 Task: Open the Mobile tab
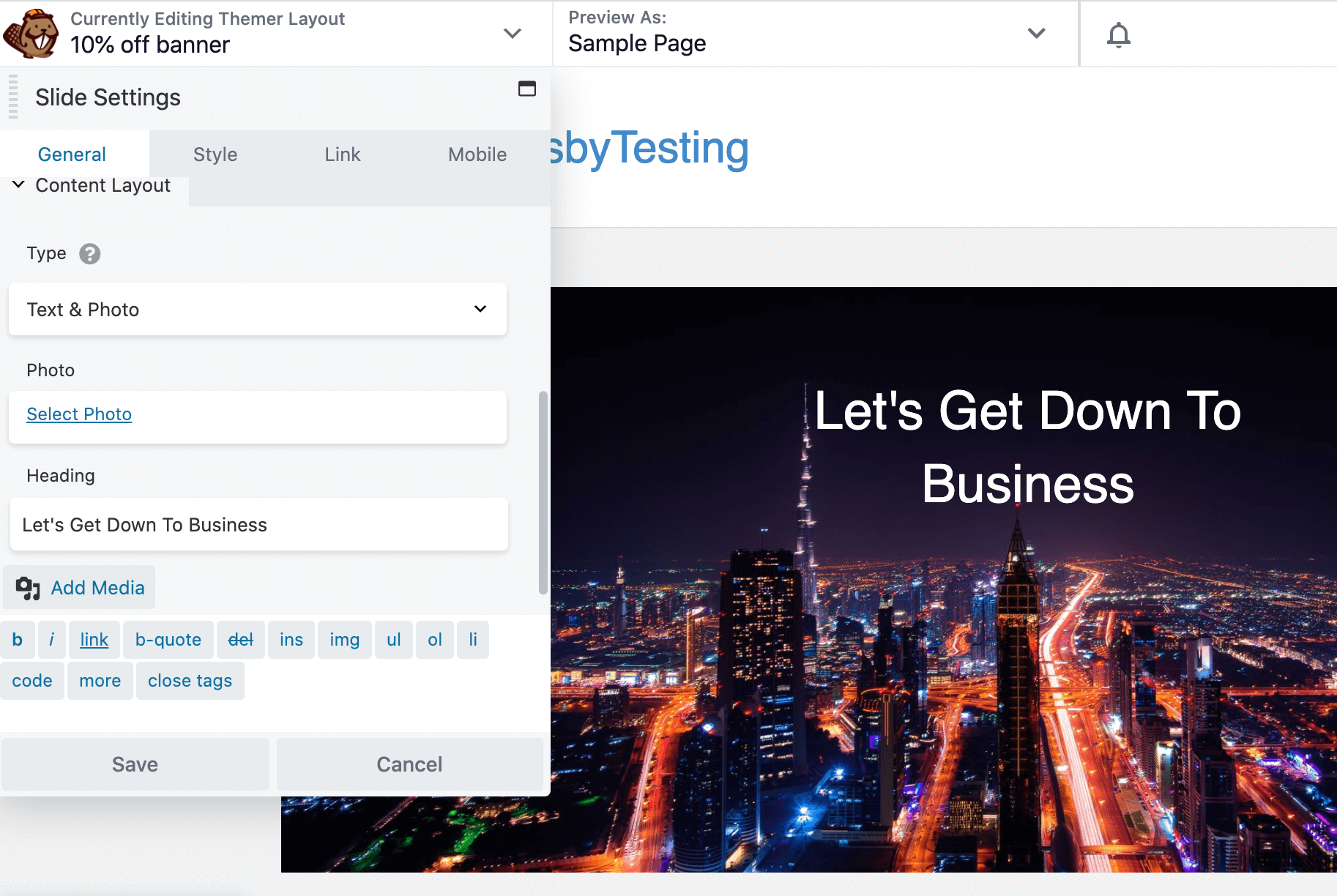(x=477, y=154)
